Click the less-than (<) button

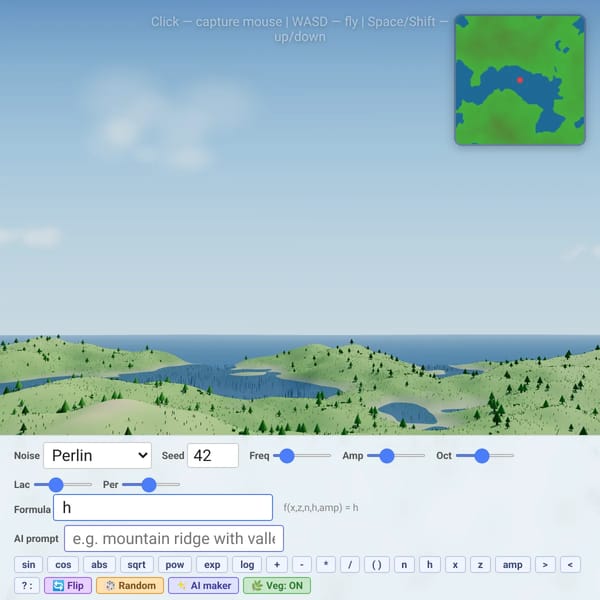(570, 564)
